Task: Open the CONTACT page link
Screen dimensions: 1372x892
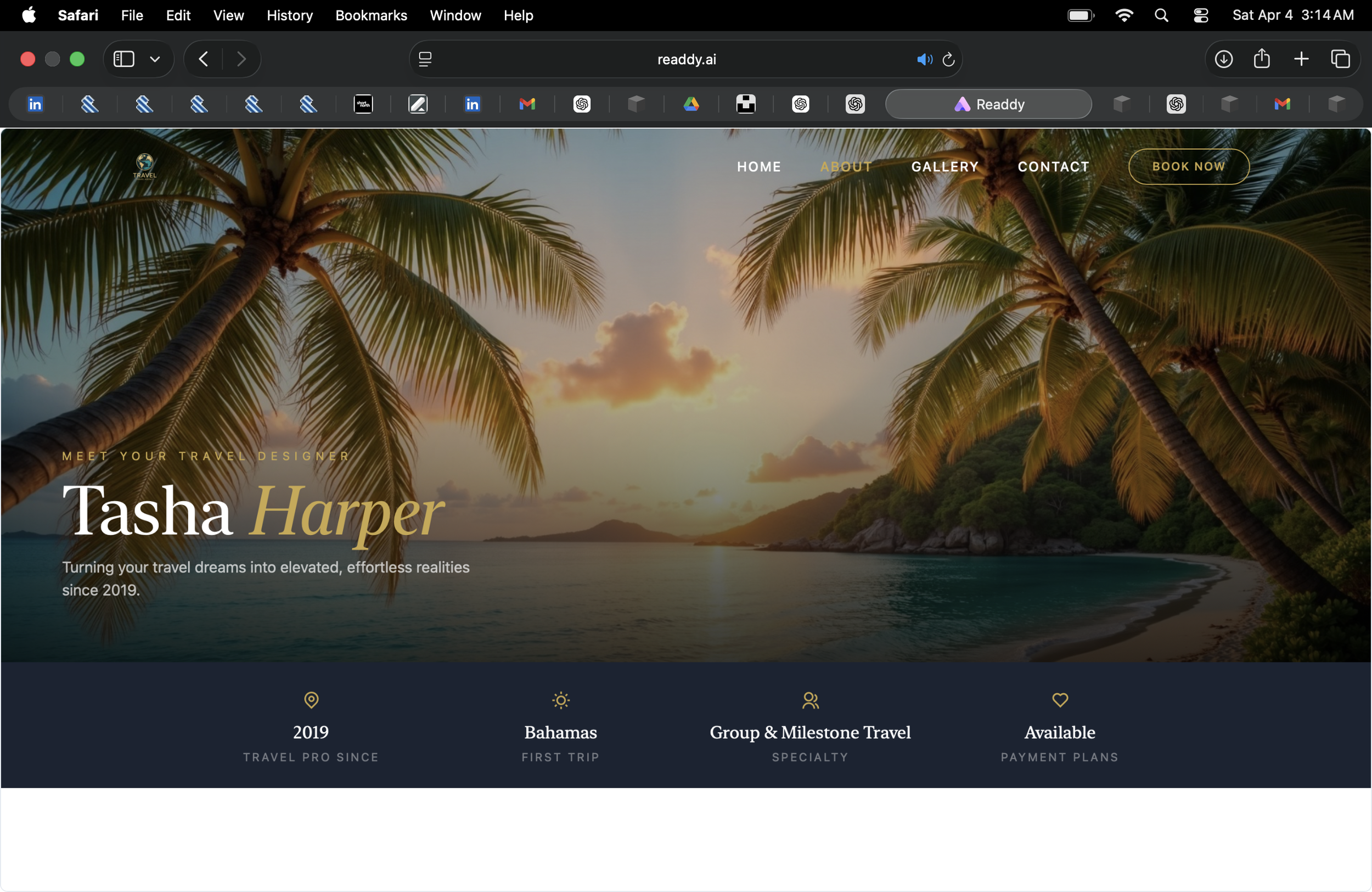Action: 1053,167
